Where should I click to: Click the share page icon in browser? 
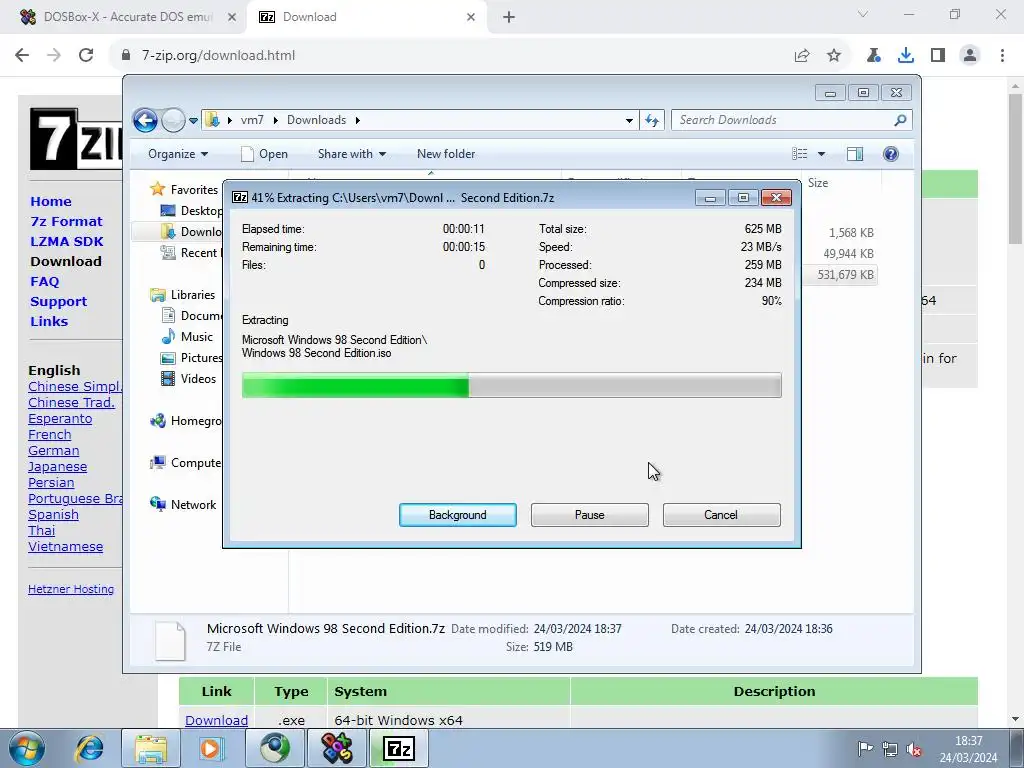(x=802, y=56)
